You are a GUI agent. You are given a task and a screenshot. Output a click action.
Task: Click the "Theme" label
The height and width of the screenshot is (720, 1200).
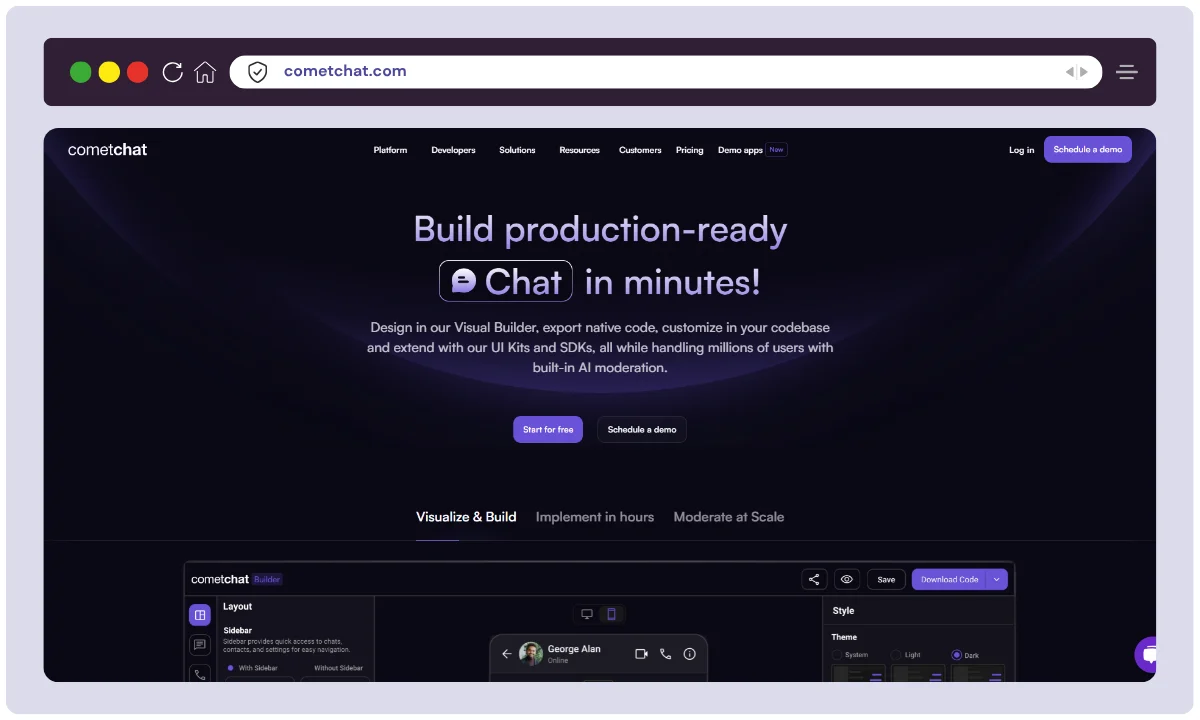point(844,637)
